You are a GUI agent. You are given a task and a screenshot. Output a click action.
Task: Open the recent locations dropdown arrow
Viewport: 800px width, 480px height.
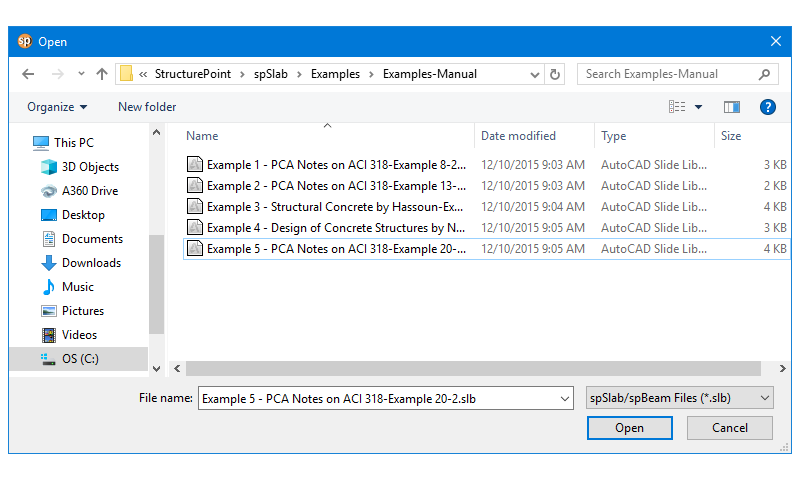pos(81,74)
